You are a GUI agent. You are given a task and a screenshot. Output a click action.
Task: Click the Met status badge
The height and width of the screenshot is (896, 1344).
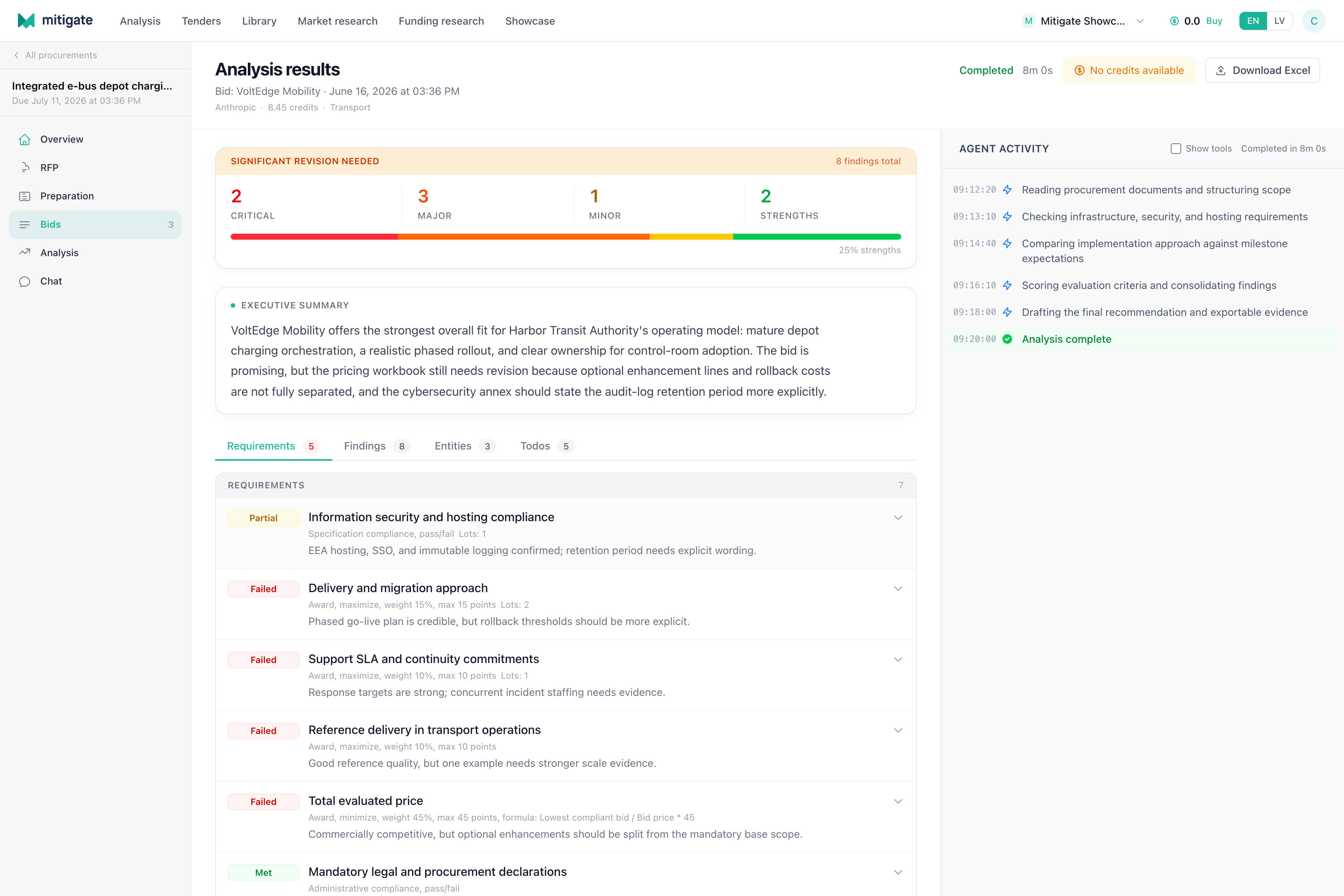coord(263,872)
